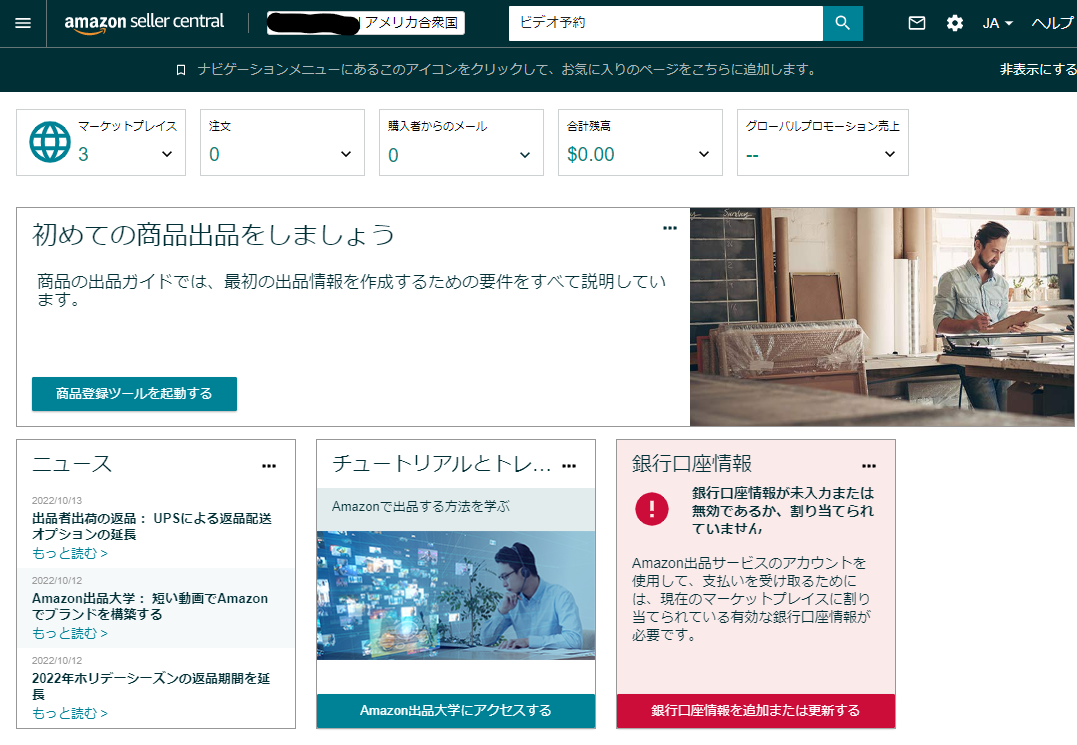
Task: Click the search field with ビデオ予約
Action: click(666, 23)
